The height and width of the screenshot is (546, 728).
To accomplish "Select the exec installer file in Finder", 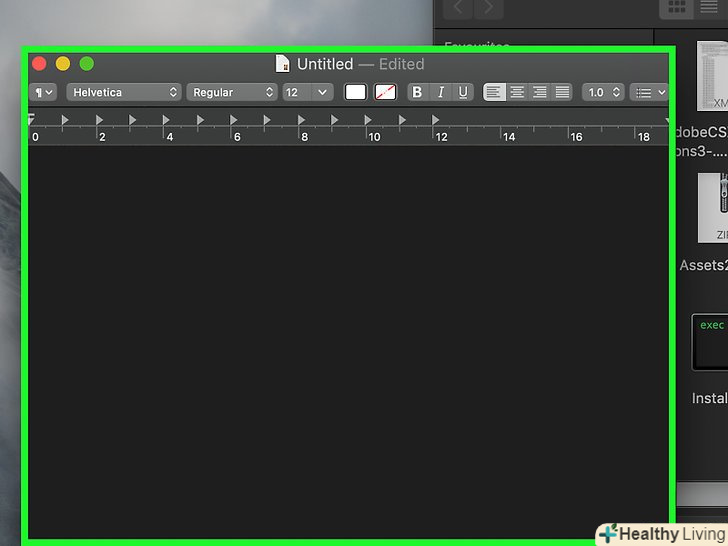I will pyautogui.click(x=711, y=342).
